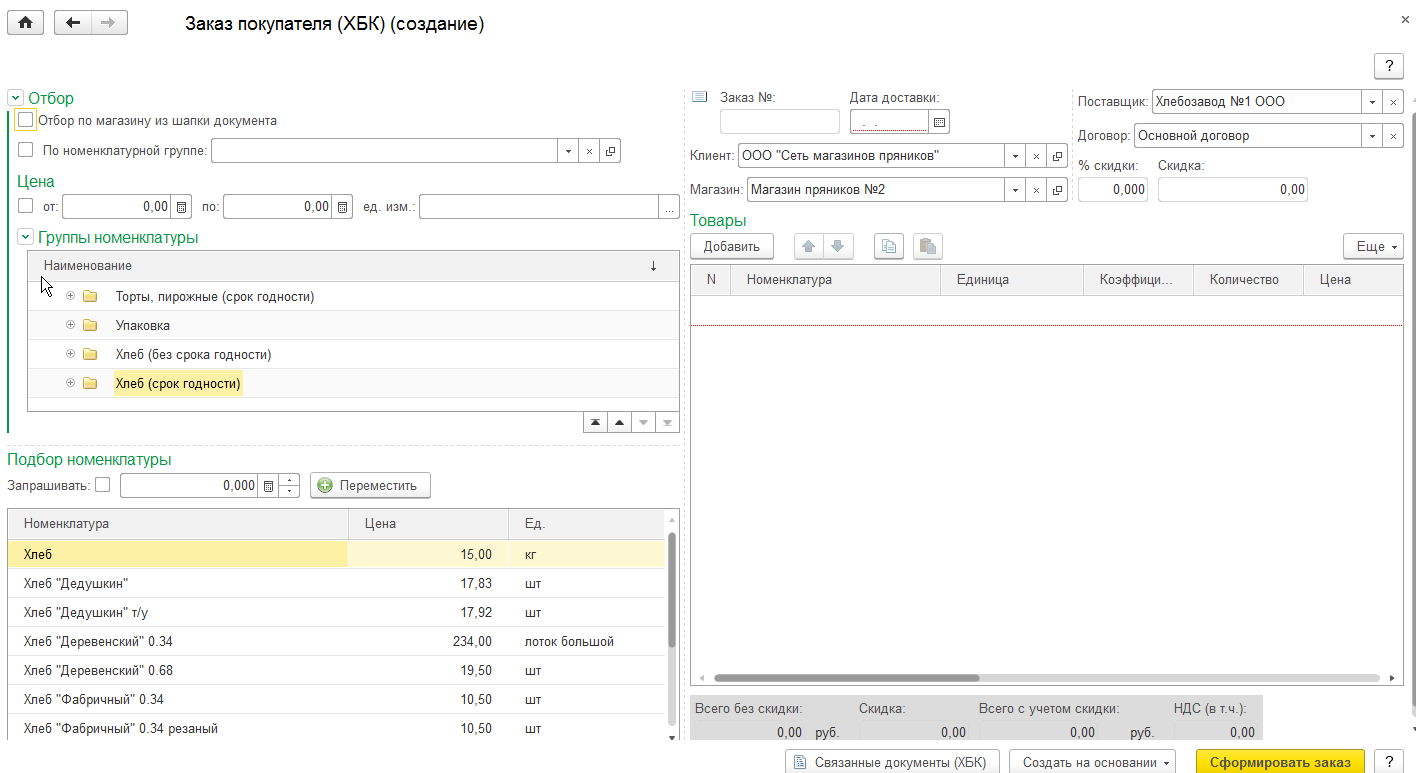Viewport: 1416px width, 773px height.
Task: Clear the номенклатурная группа field
Action: coord(589,151)
